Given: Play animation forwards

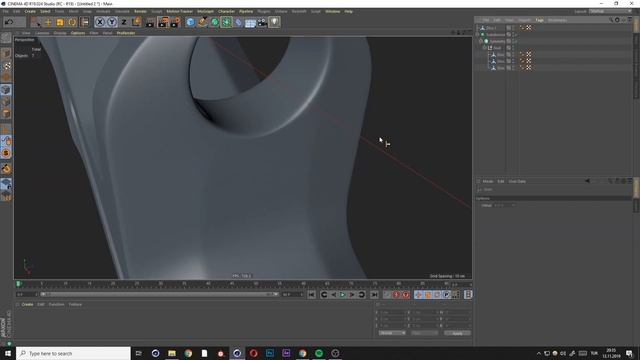Looking at the screenshot, I should pos(343,294).
